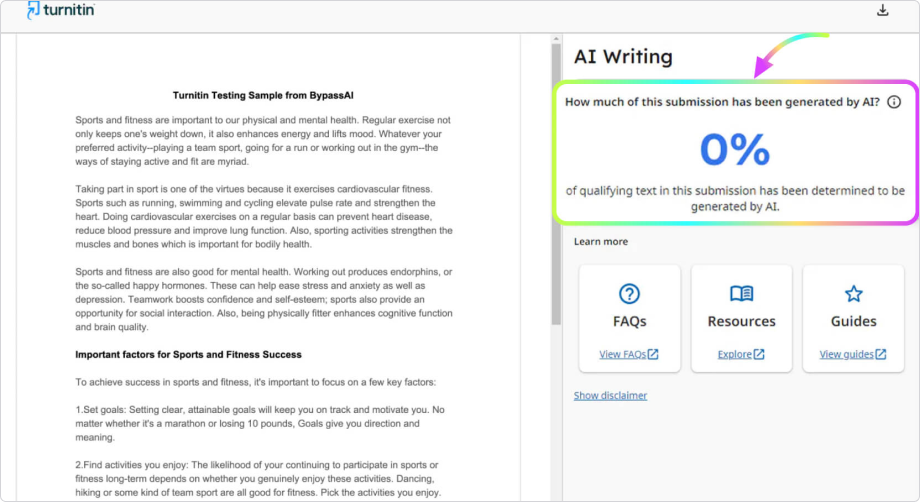Click the Guides star icon
Screen dimensions: 920x502
coord(853,293)
